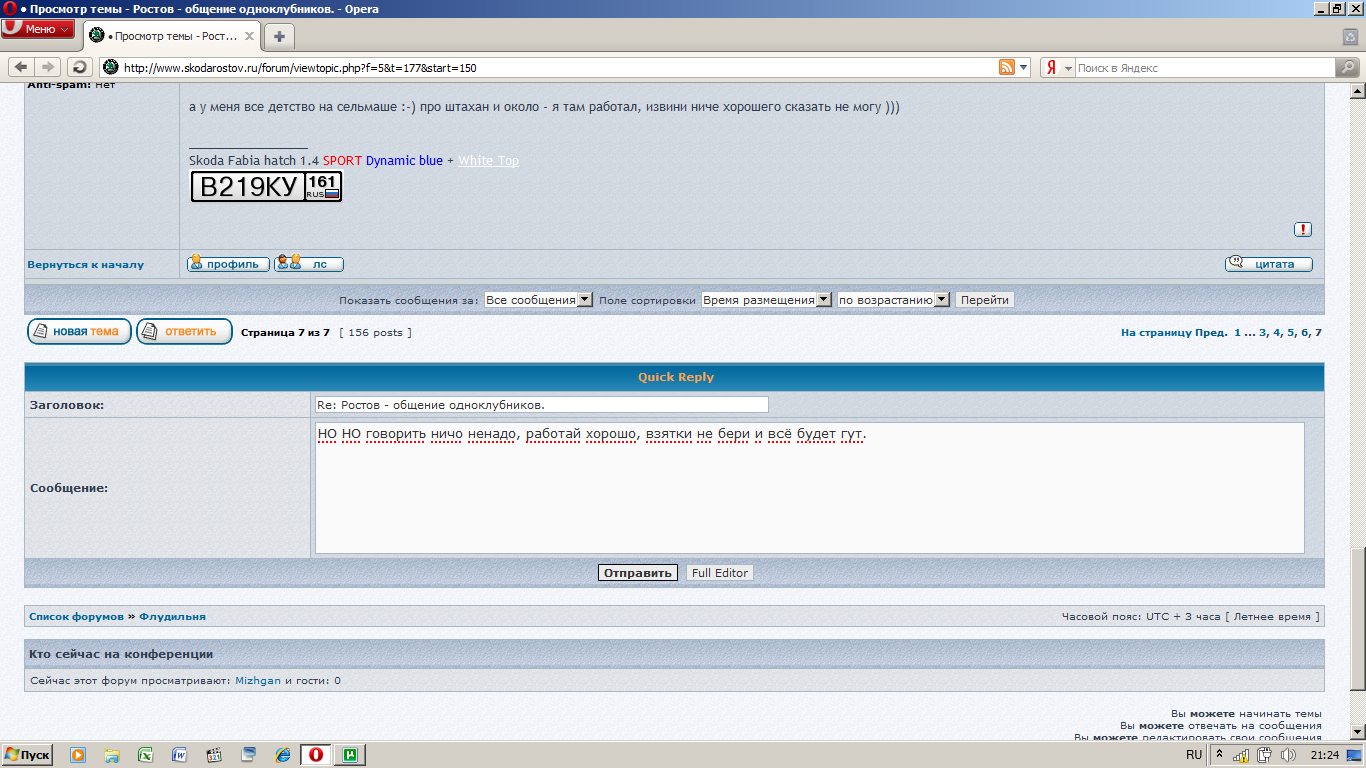The height and width of the screenshot is (768, 1366).
Task: Open the Opera 'Меню' button
Action: [38, 29]
